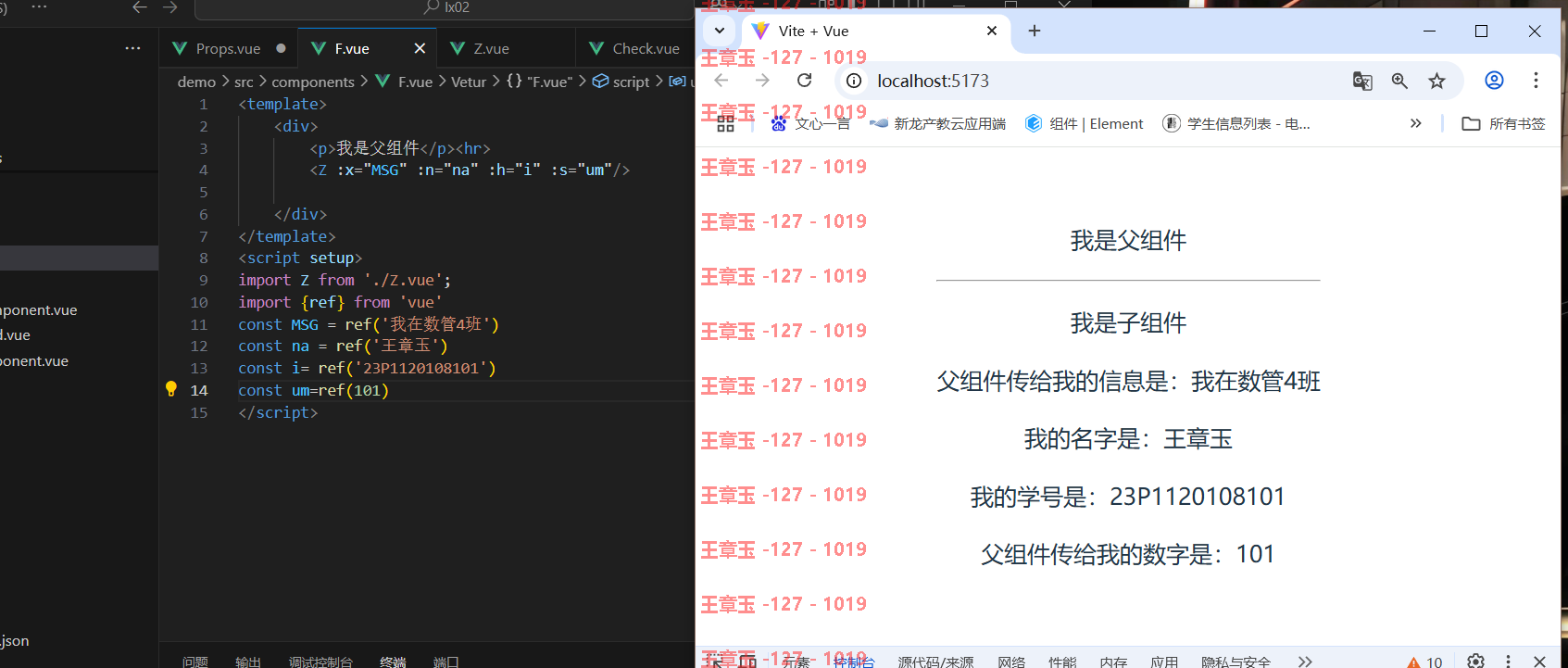
Task: Switch to the Check.vue editor tab
Action: pos(635,48)
